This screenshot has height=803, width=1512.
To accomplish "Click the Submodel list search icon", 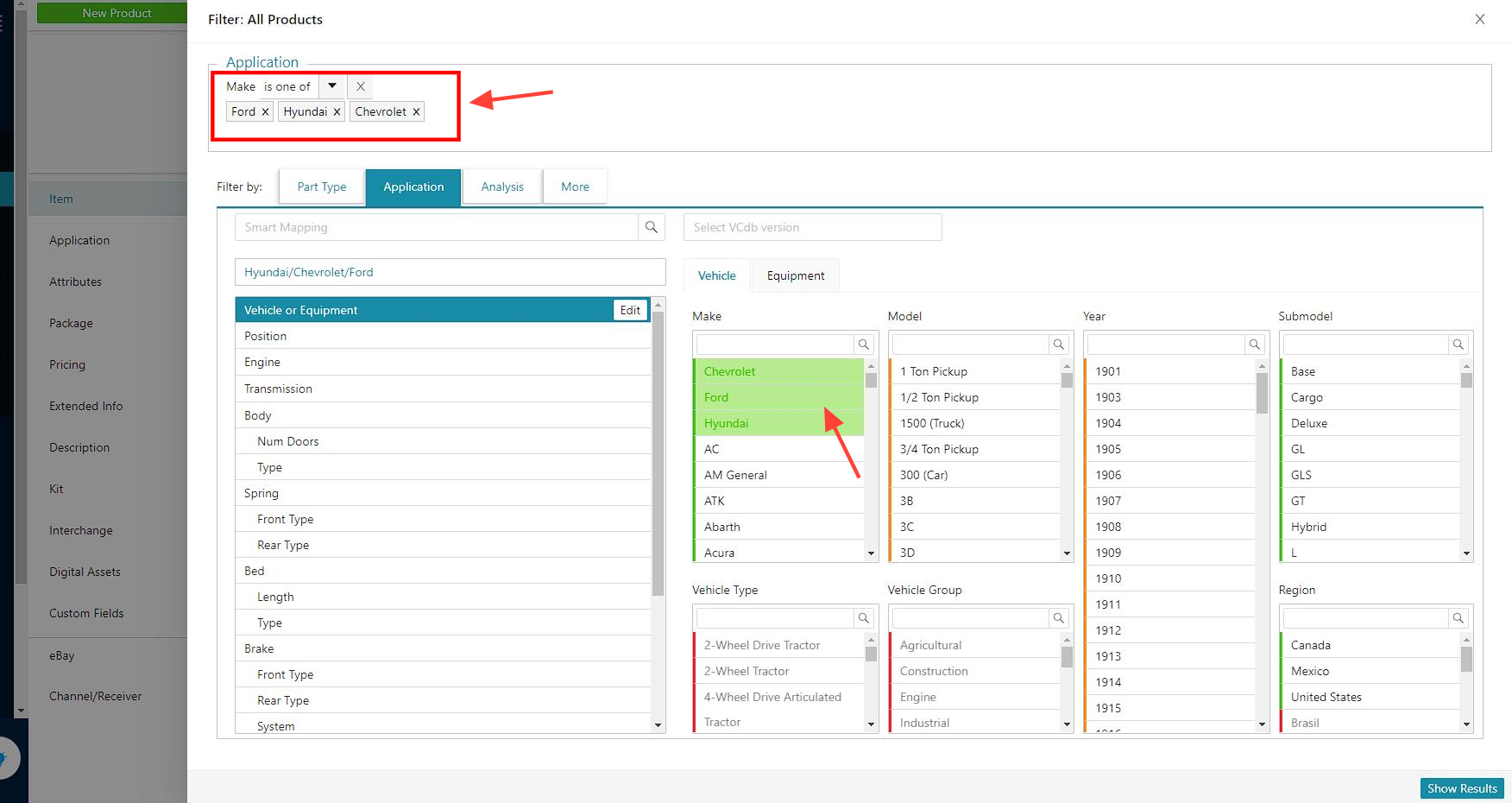I will tap(1458, 345).
